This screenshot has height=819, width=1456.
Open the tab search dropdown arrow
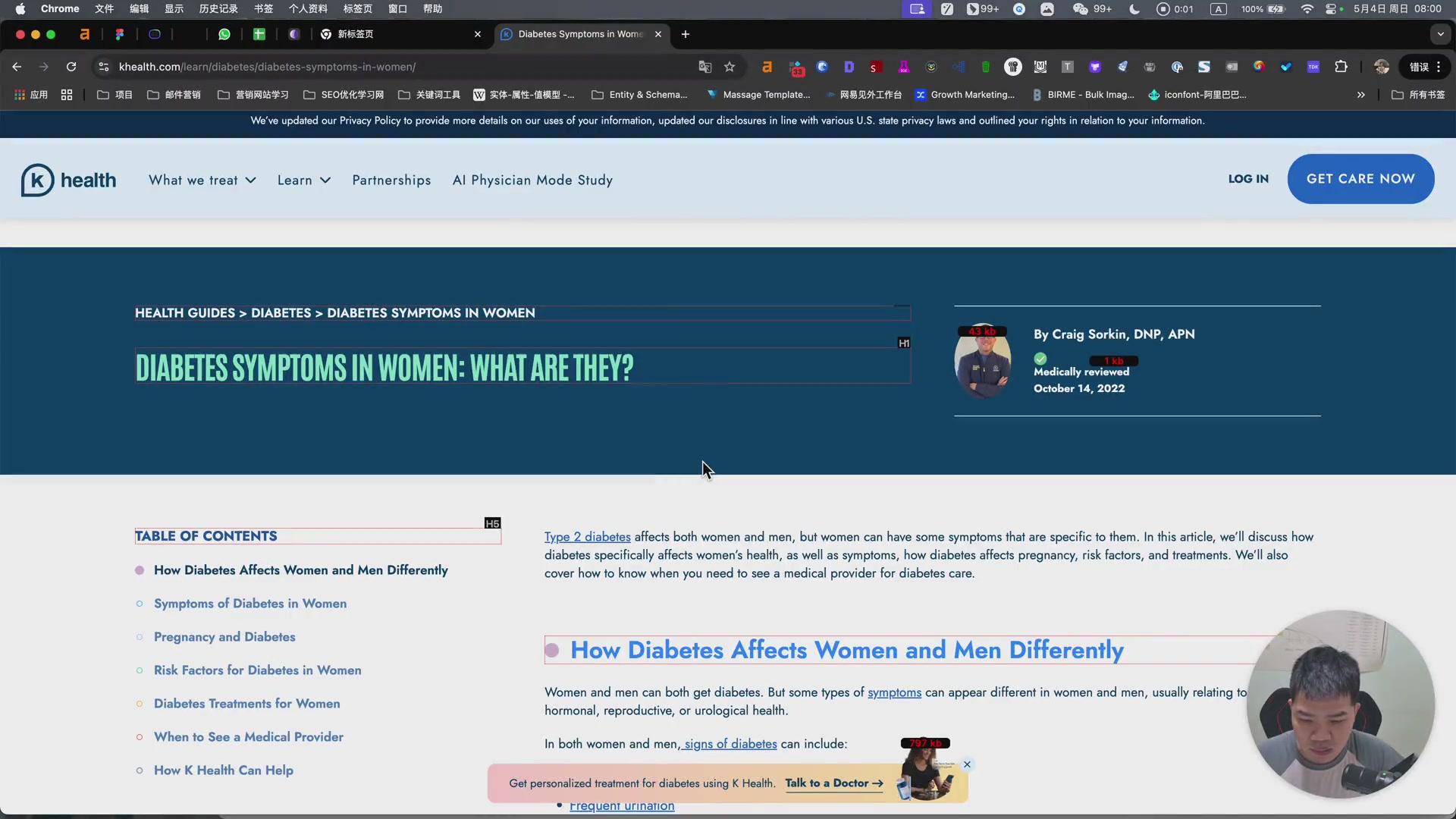click(1440, 34)
